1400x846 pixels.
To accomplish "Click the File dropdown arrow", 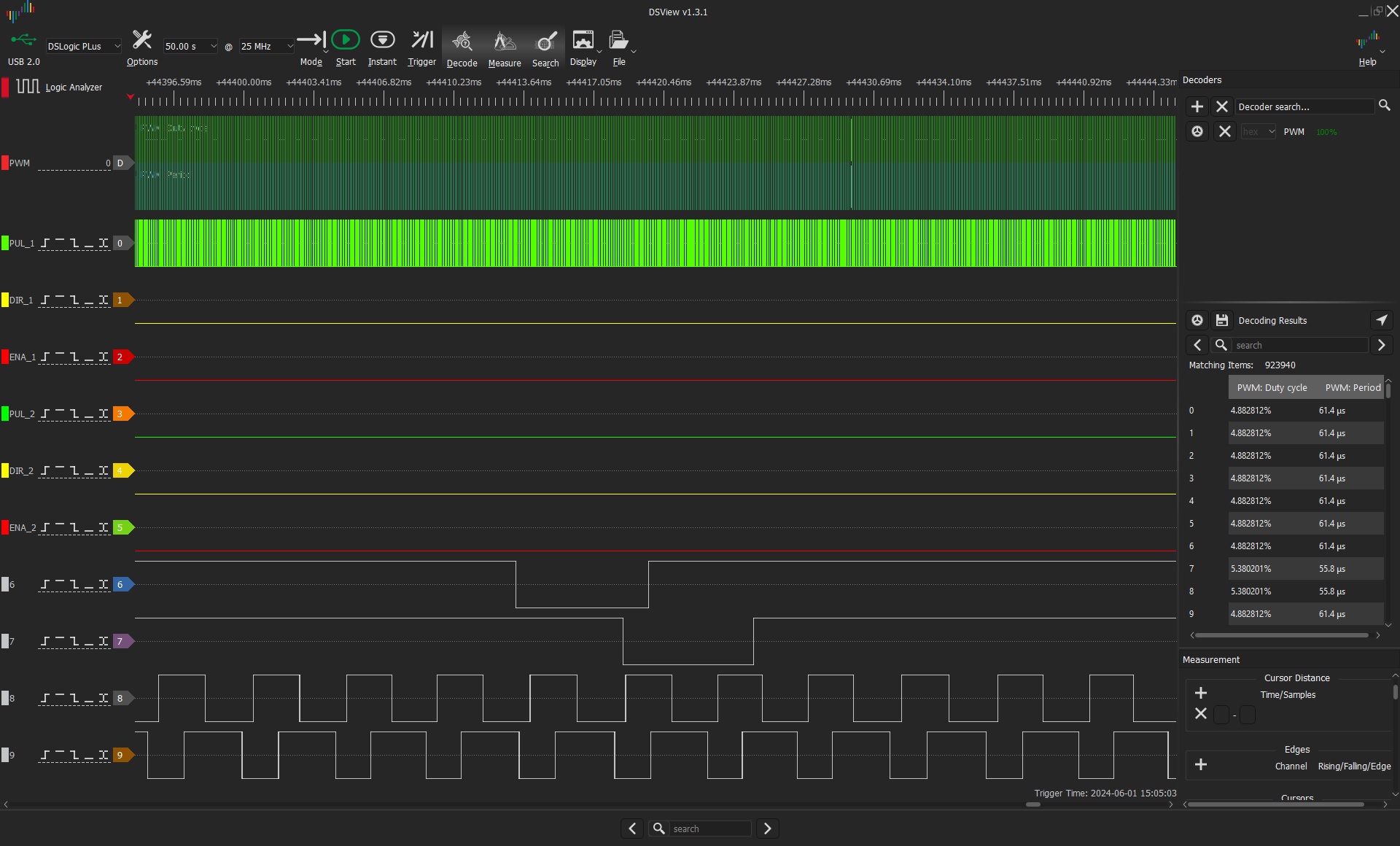I will point(634,52).
